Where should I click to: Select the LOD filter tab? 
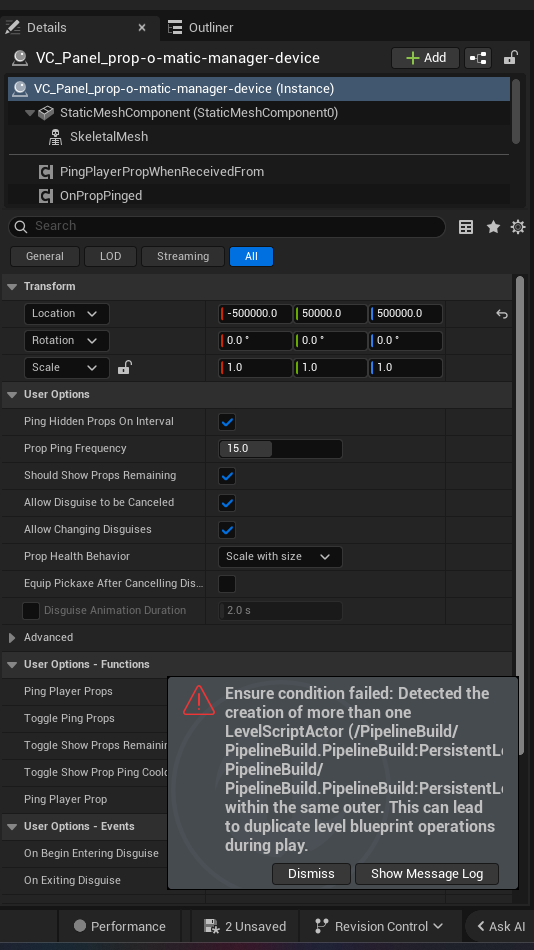click(x=110, y=256)
